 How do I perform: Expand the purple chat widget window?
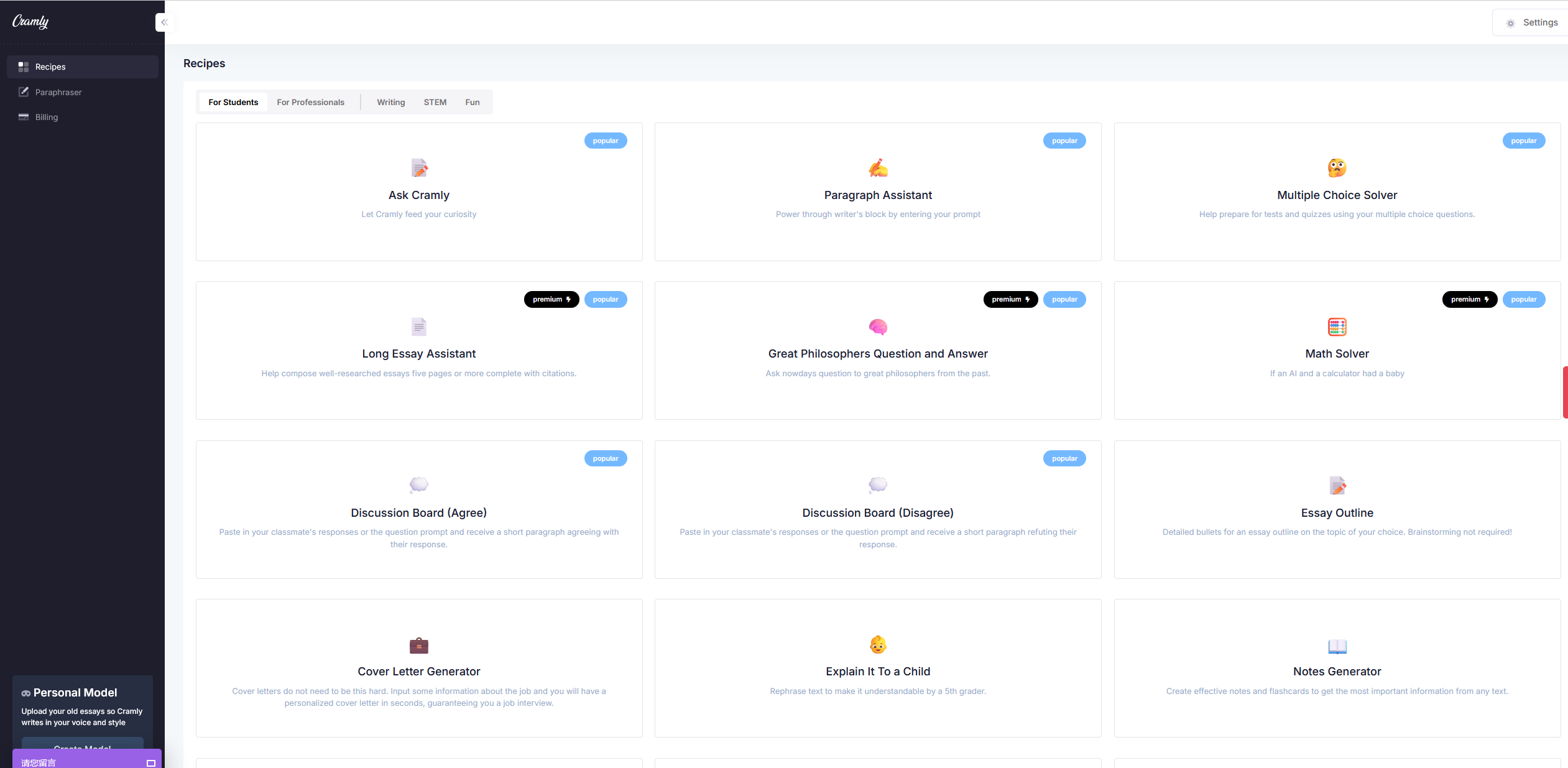[x=150, y=763]
